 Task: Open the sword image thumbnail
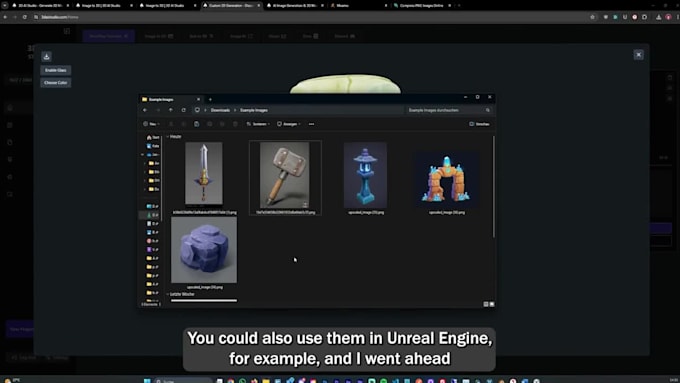(204, 173)
